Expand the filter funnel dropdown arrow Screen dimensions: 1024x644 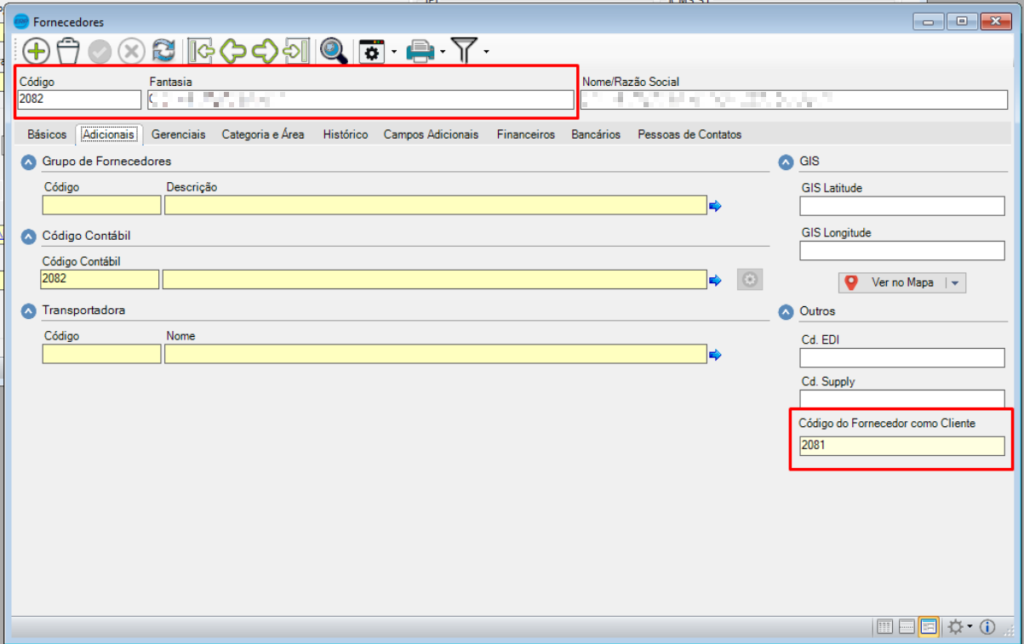click(486, 52)
